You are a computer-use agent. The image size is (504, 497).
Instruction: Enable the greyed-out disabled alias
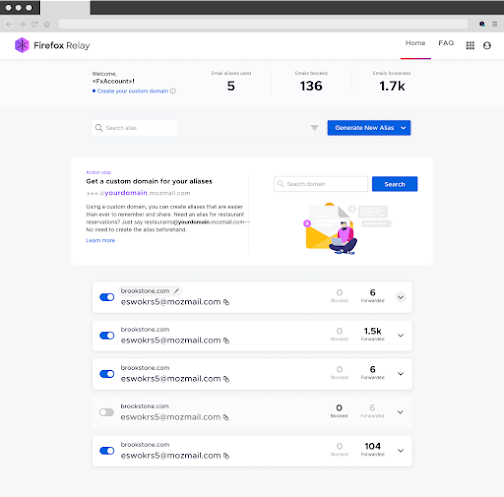pos(107,412)
